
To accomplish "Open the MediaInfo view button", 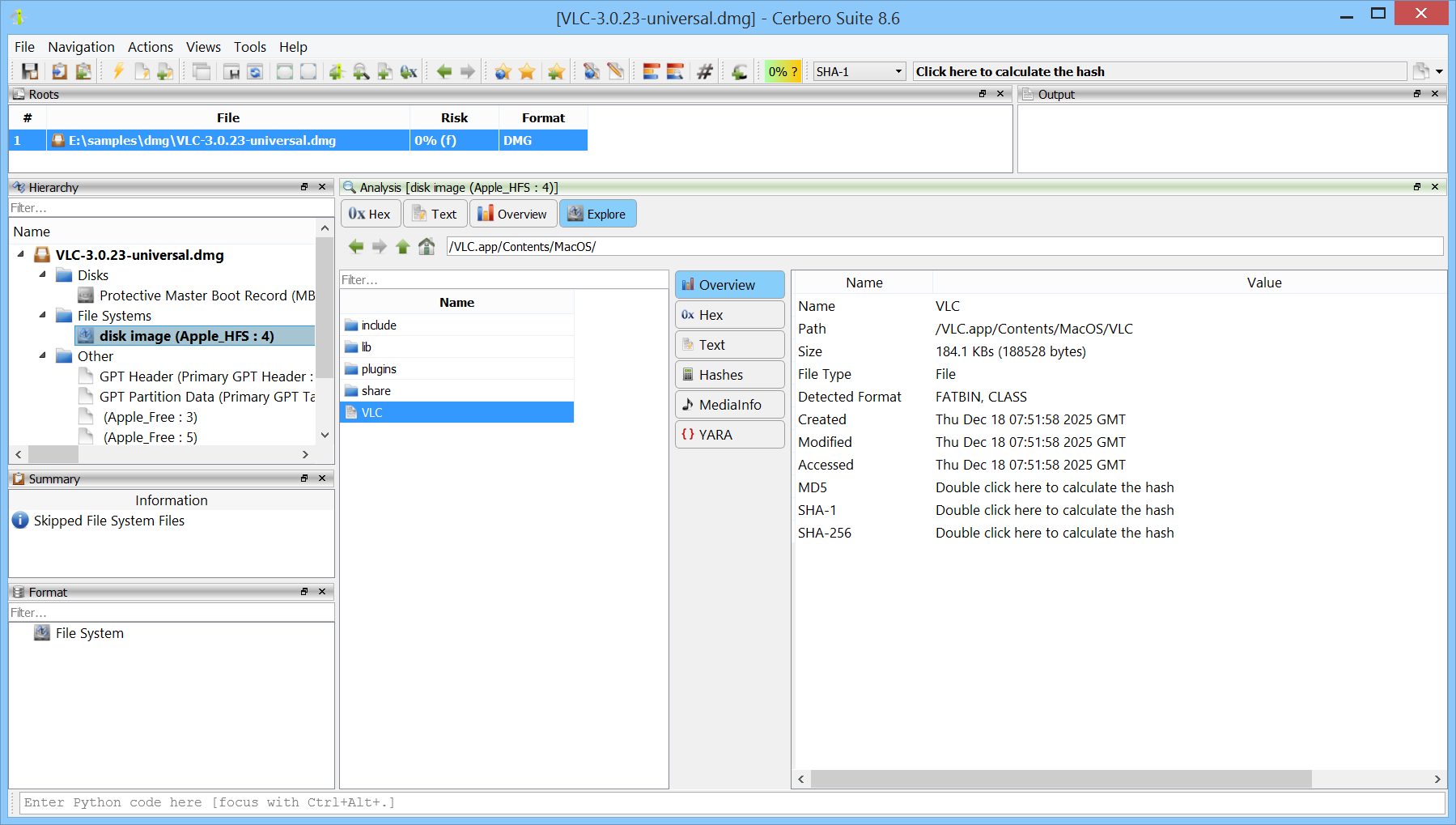I will coord(729,405).
